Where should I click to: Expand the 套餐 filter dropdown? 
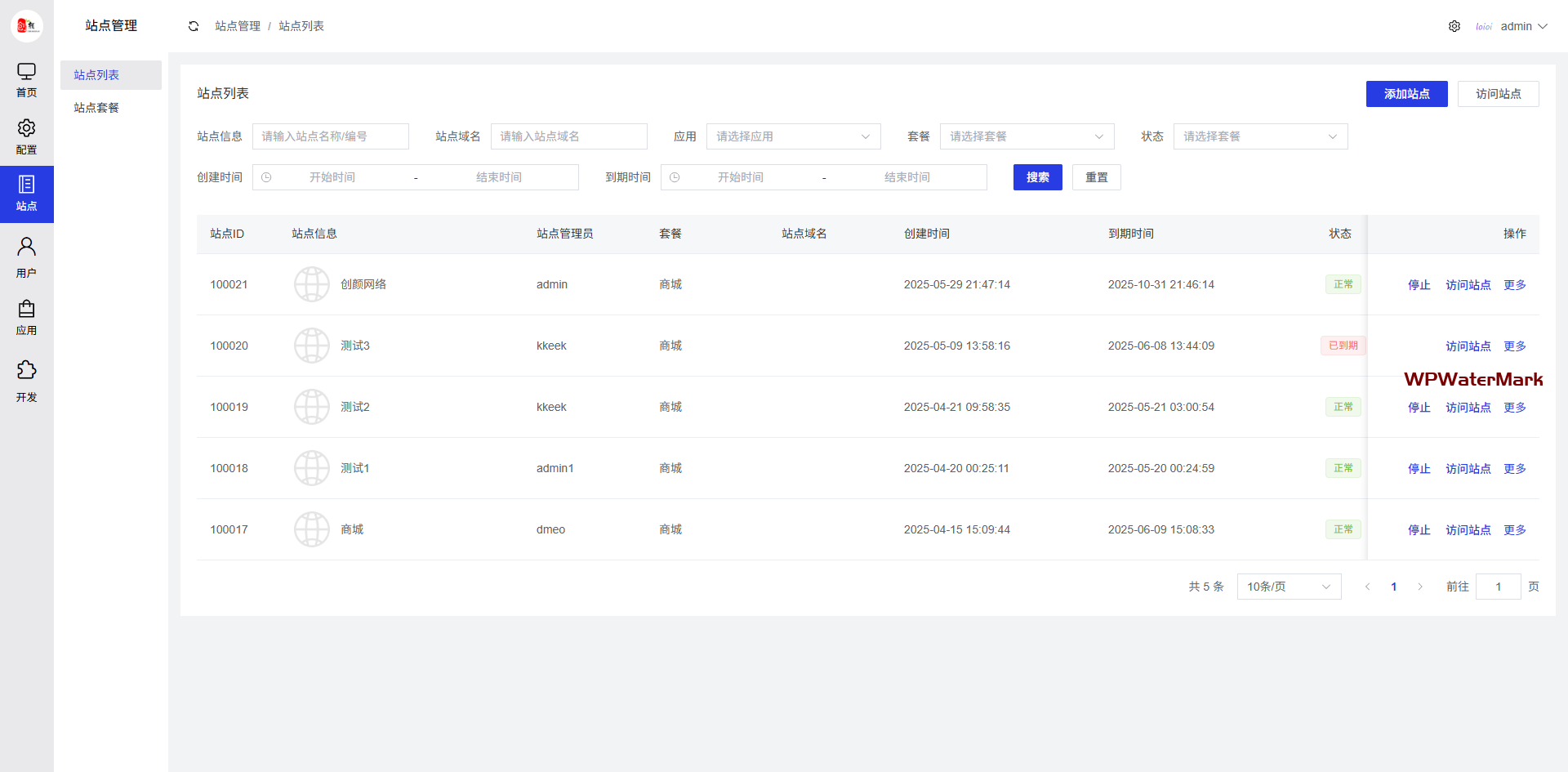coord(1027,136)
